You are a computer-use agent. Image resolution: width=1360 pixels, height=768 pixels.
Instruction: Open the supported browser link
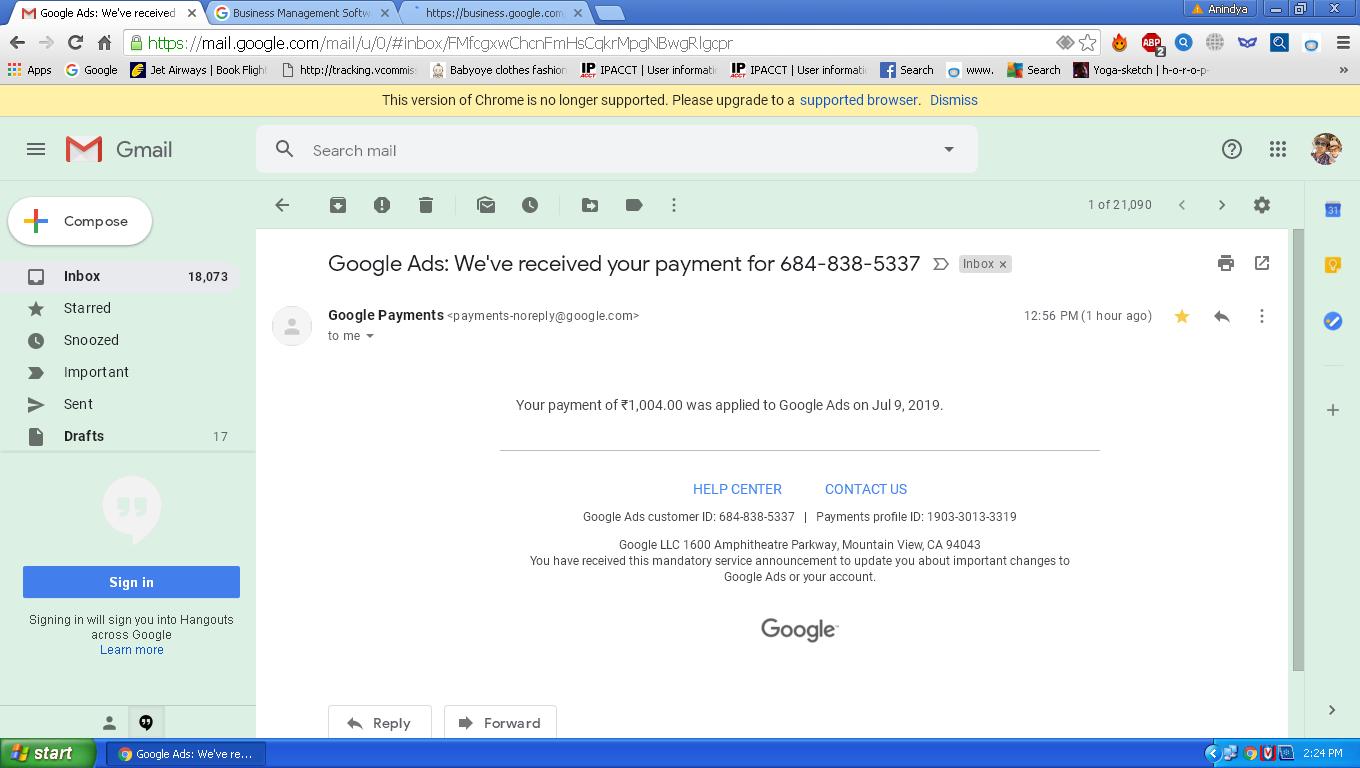(858, 100)
